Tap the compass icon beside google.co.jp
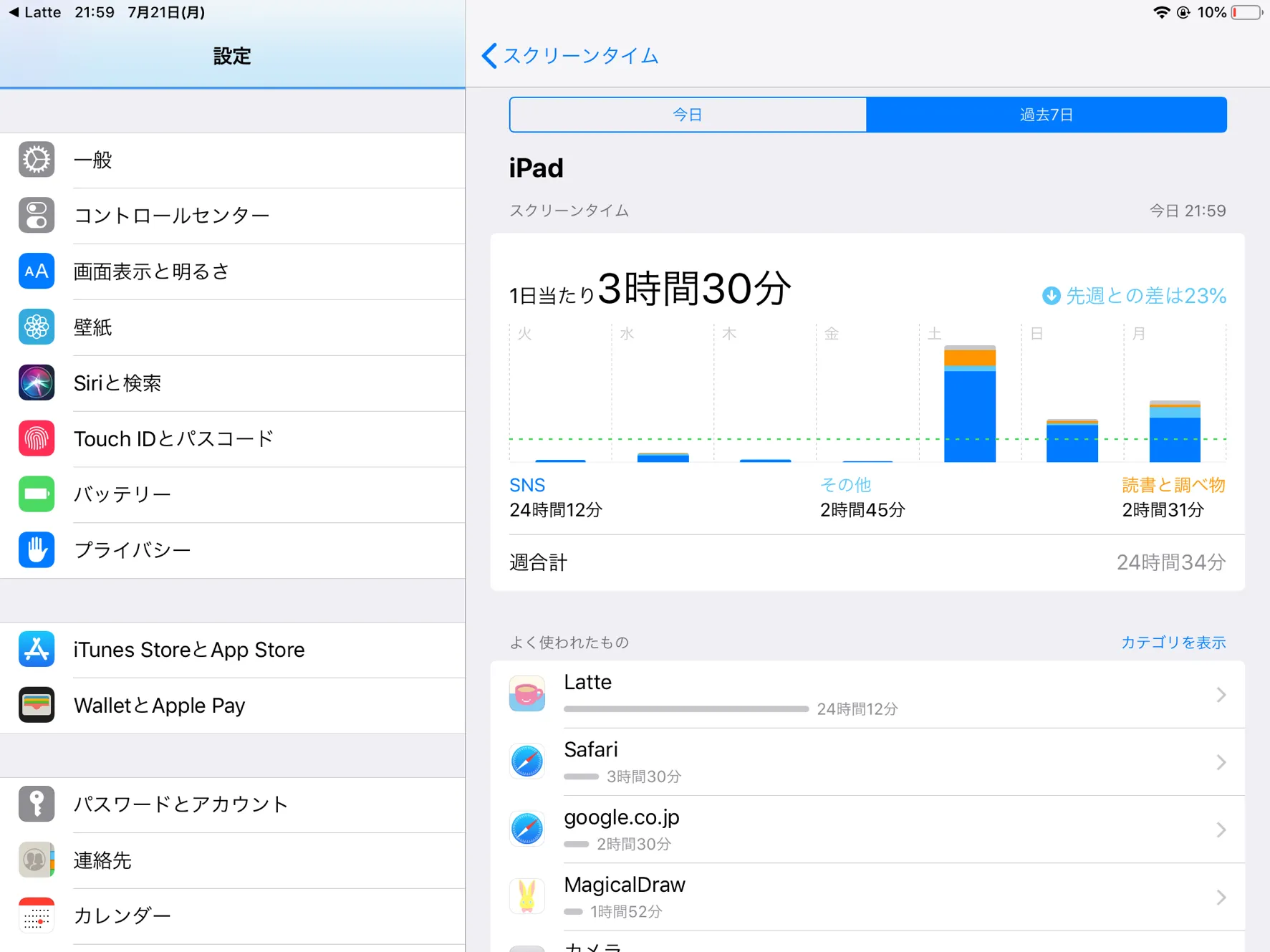This screenshot has height=952, width=1270. (527, 829)
